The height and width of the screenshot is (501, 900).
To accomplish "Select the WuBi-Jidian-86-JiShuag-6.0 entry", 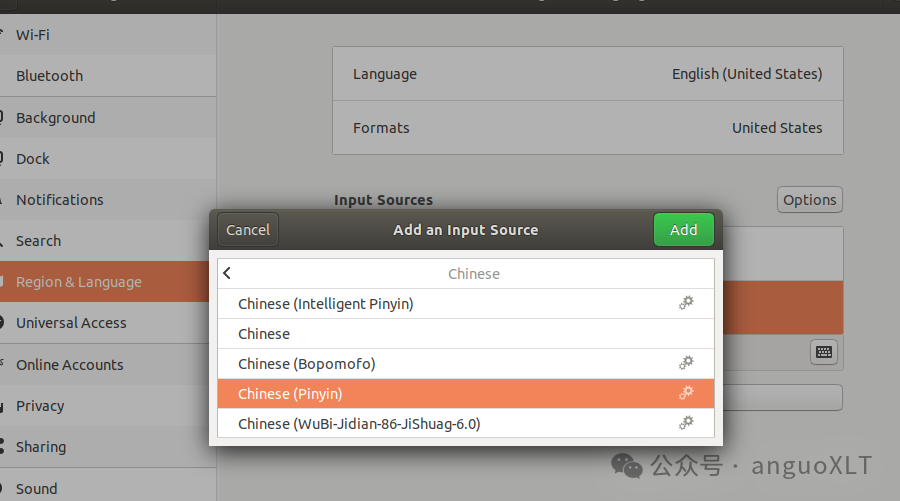I will tap(465, 424).
